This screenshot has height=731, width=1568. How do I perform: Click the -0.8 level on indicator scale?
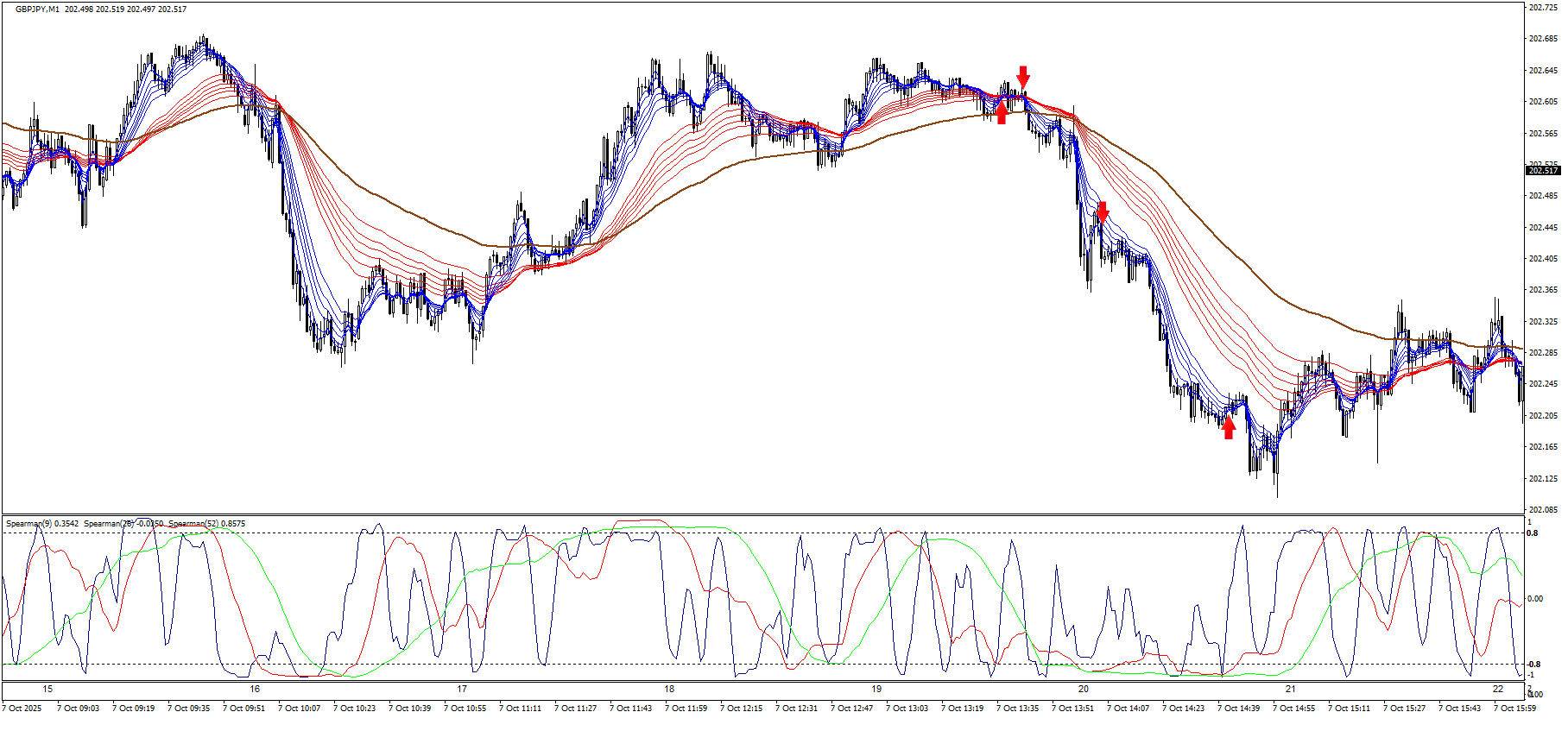tap(1533, 665)
